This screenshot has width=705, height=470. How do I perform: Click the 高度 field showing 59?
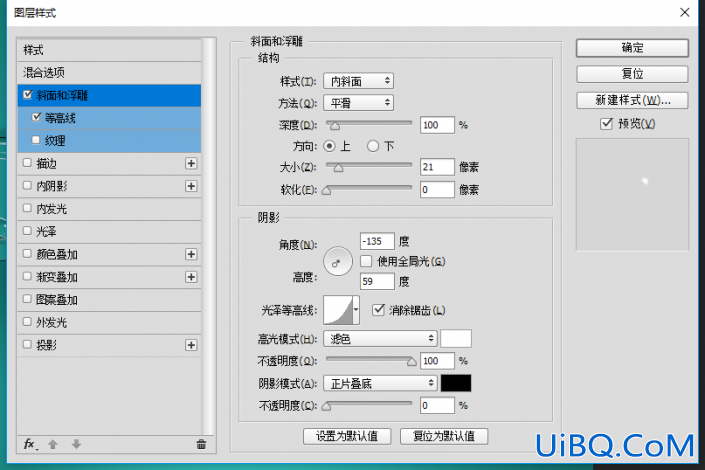pyautogui.click(x=377, y=282)
